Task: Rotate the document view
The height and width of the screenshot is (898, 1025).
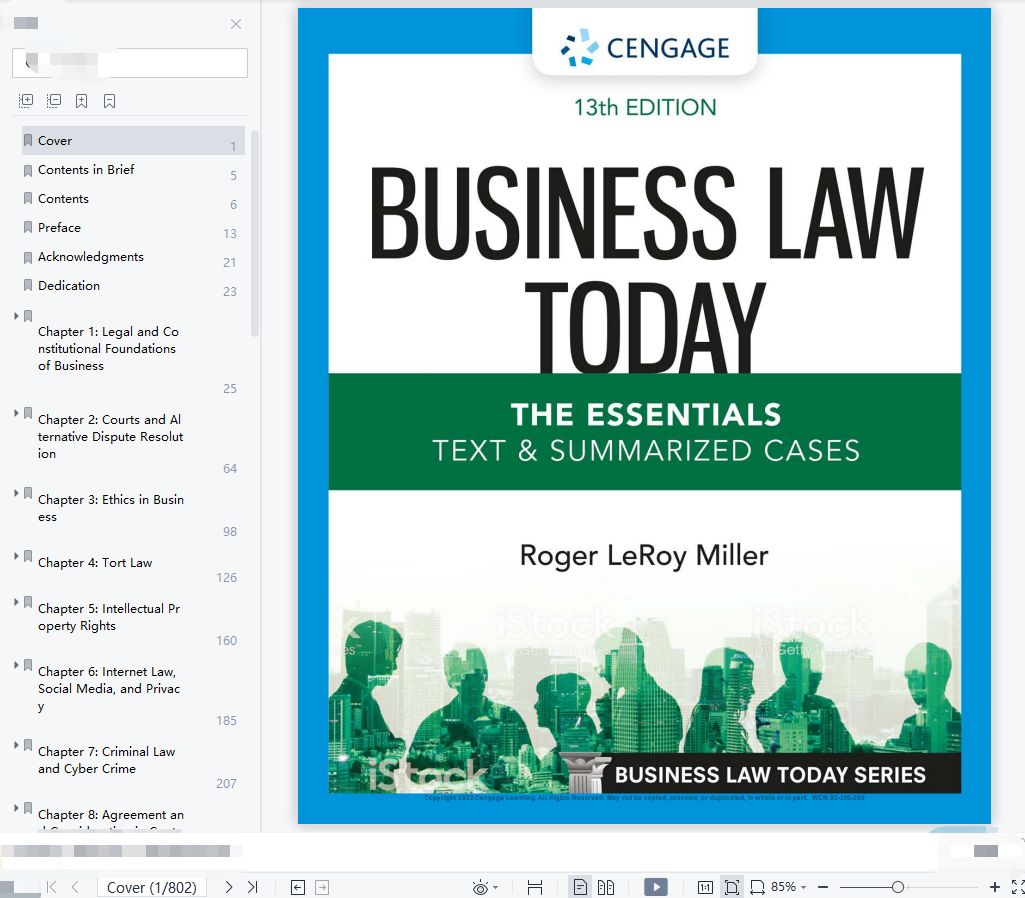Action: [x=757, y=887]
